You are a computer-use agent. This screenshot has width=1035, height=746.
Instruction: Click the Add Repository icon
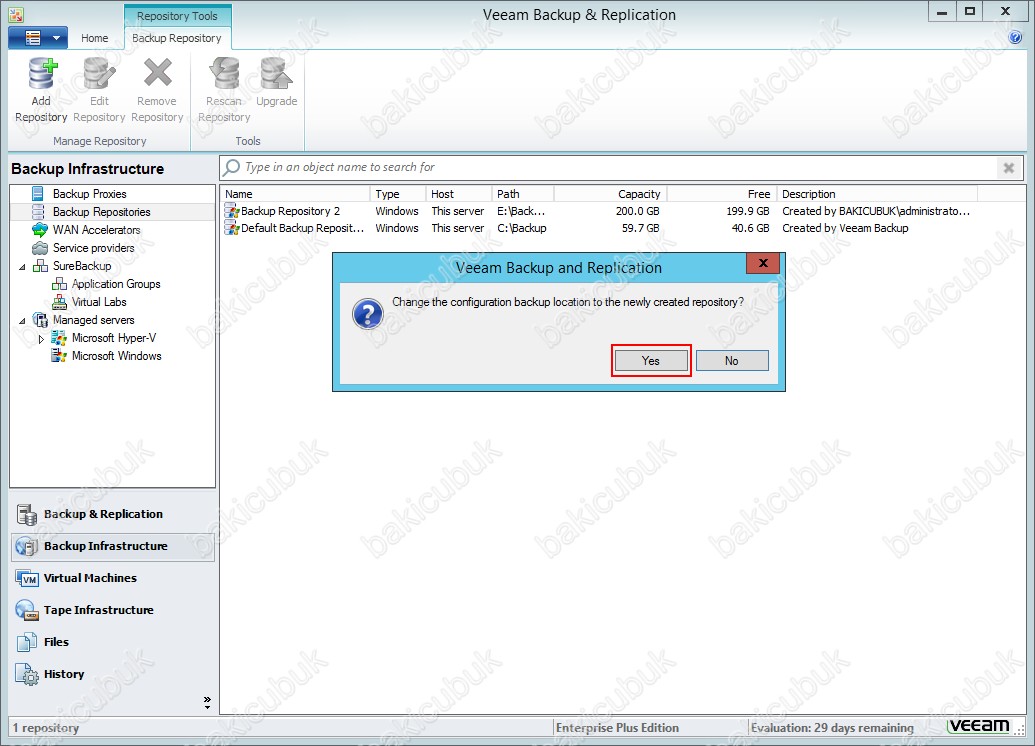[43, 73]
